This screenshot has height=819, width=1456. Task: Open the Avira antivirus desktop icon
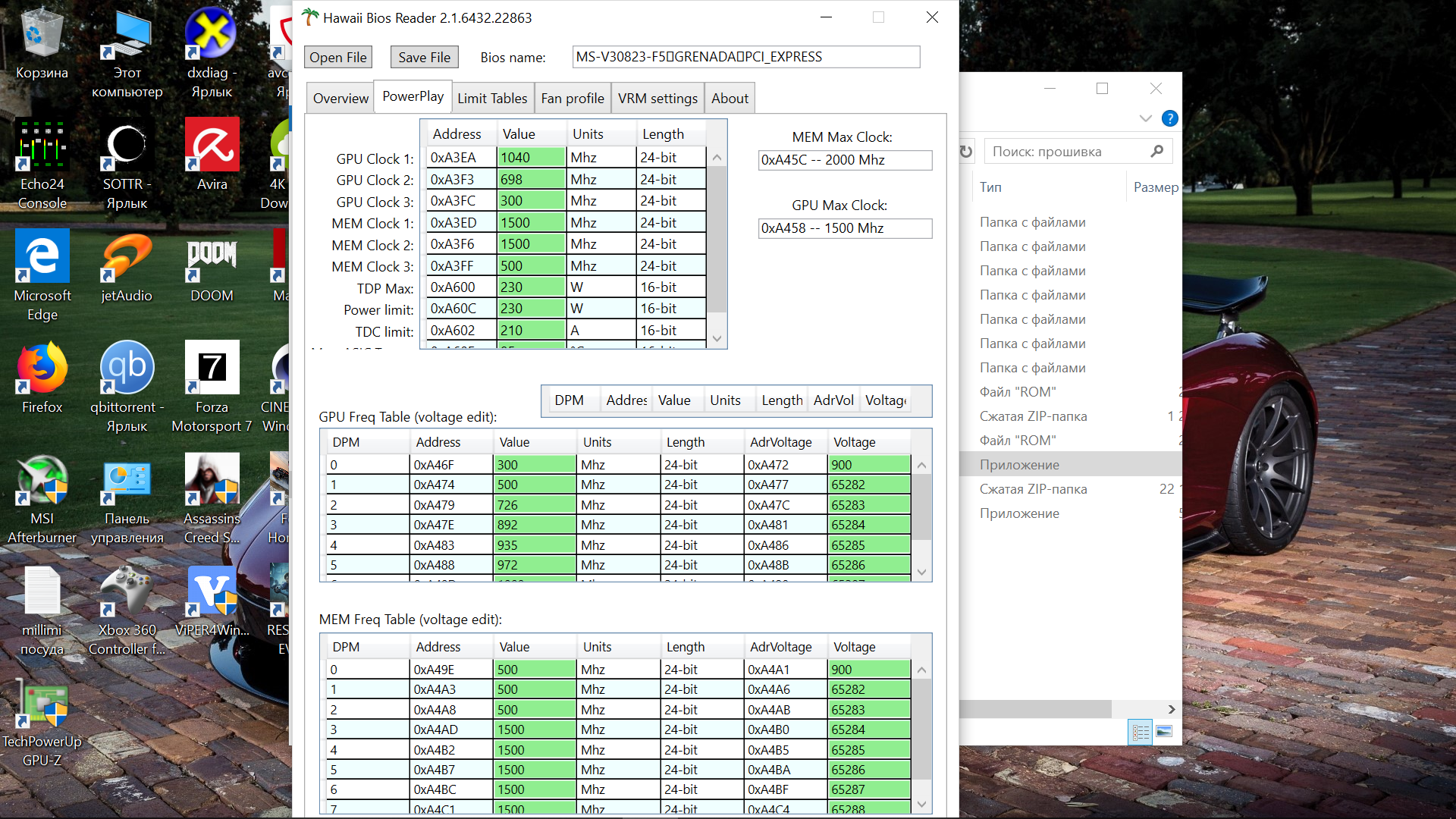pyautogui.click(x=212, y=145)
